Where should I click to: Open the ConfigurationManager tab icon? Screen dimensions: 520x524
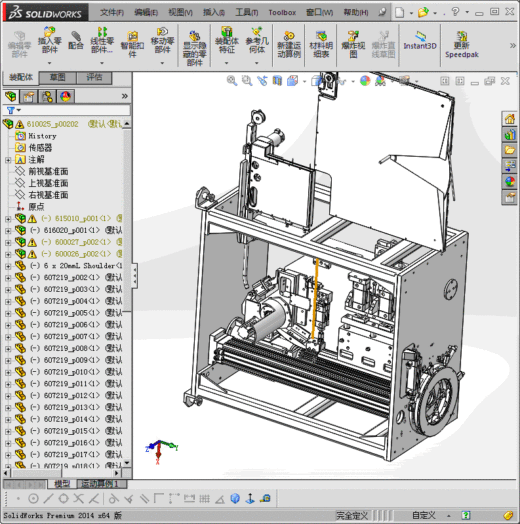[x=47, y=97]
